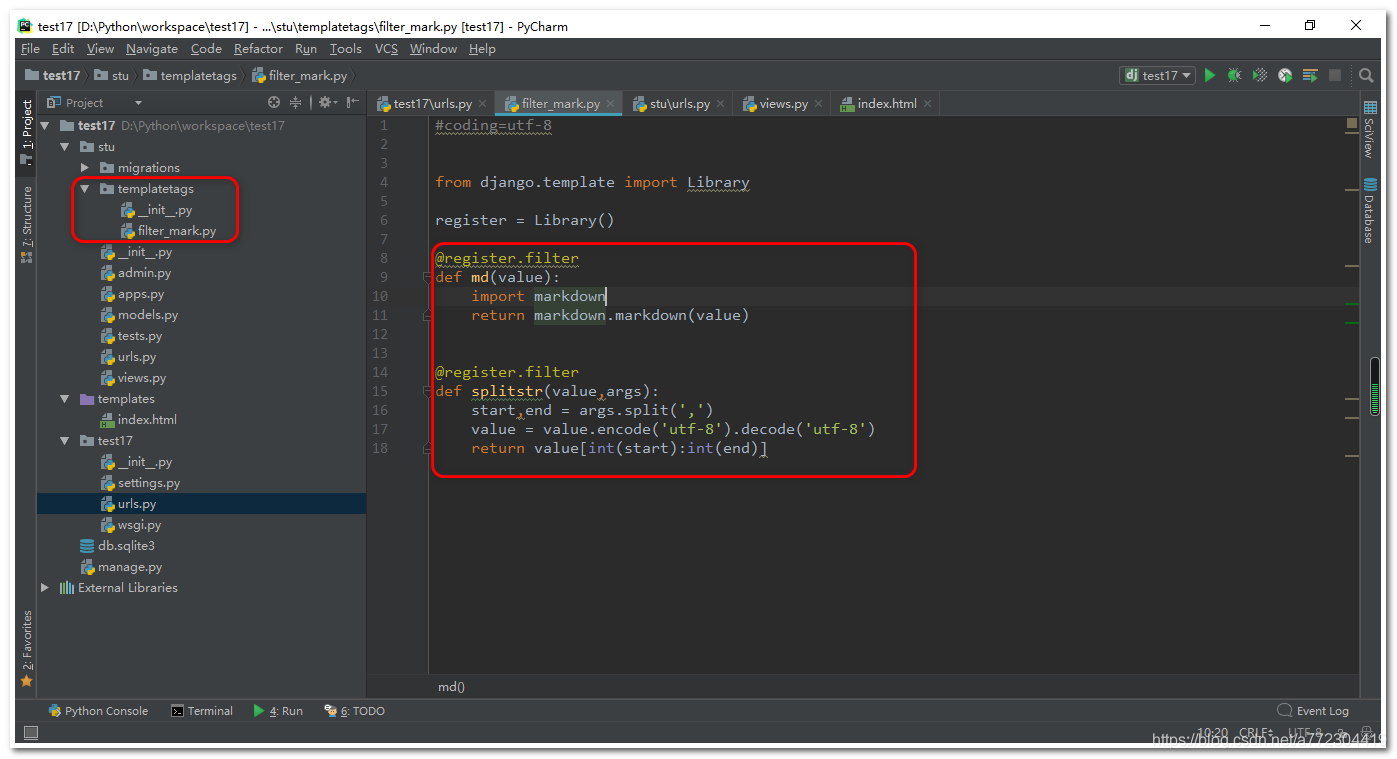Screen dimensions: 1397x759
Task: Open the test17 run configuration dropdown
Action: [1158, 75]
